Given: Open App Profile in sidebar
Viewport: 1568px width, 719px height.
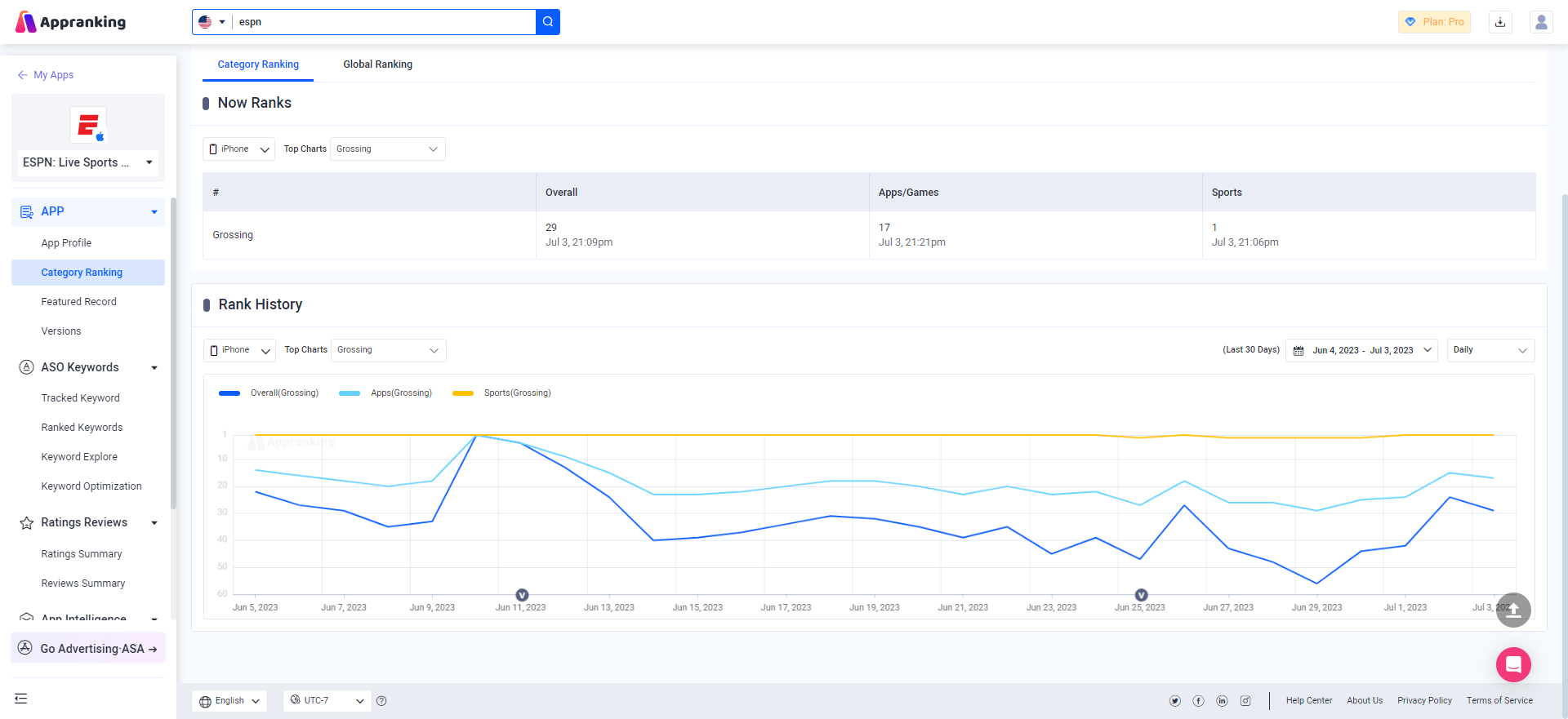Looking at the screenshot, I should point(66,243).
